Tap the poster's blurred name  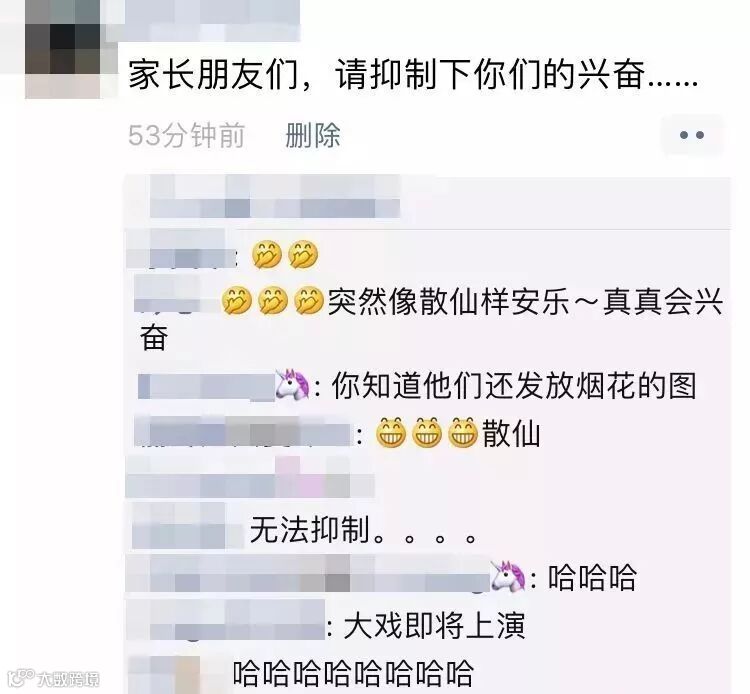click(x=212, y=20)
